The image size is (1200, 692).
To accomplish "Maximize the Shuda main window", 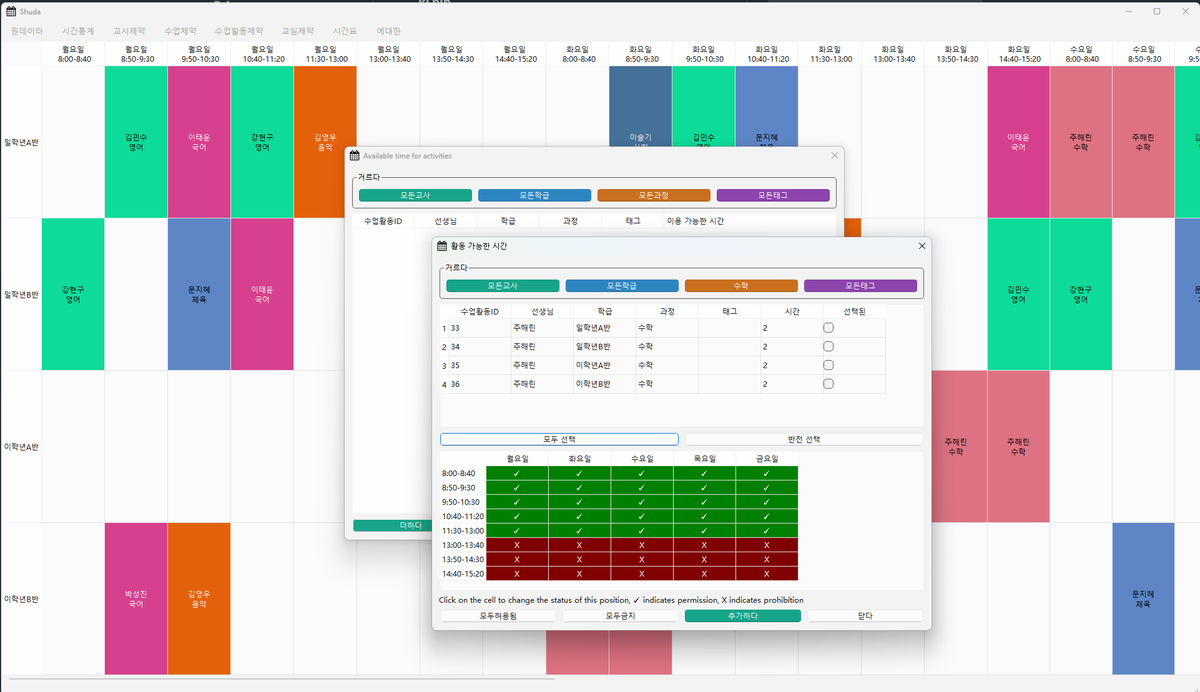I will (1157, 11).
